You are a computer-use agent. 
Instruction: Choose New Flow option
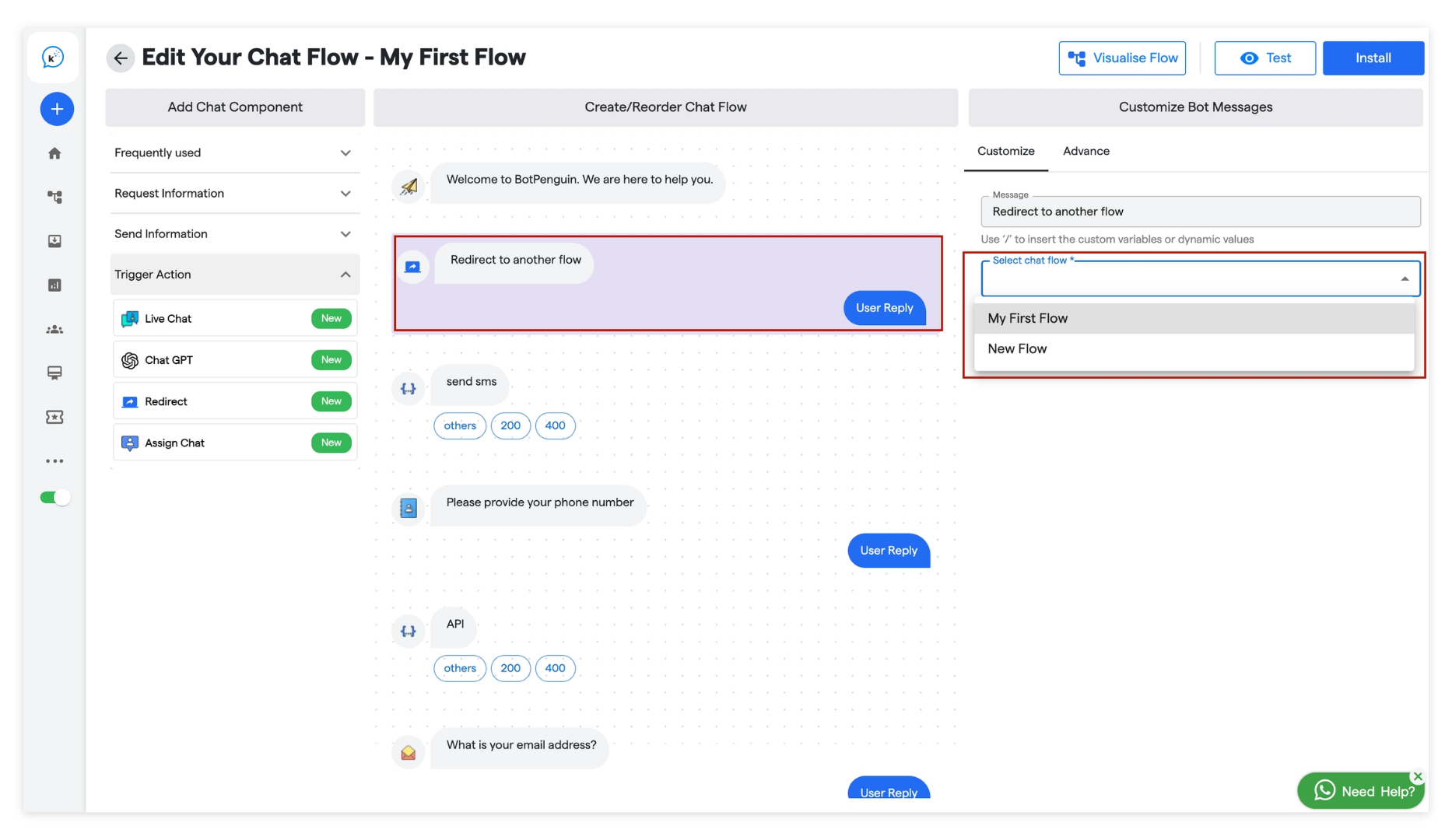pos(1194,349)
